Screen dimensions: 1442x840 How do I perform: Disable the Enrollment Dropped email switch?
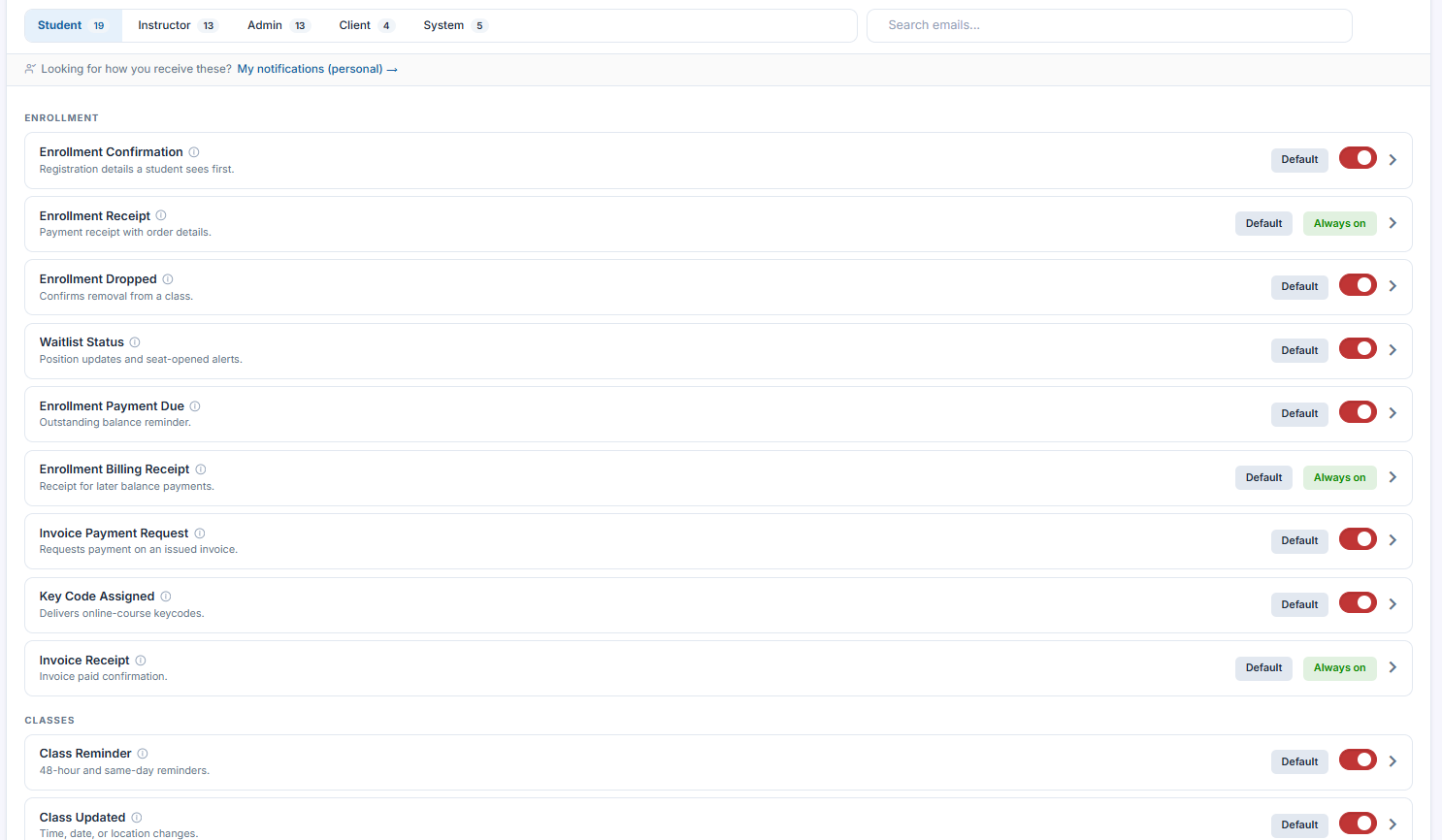click(1358, 285)
